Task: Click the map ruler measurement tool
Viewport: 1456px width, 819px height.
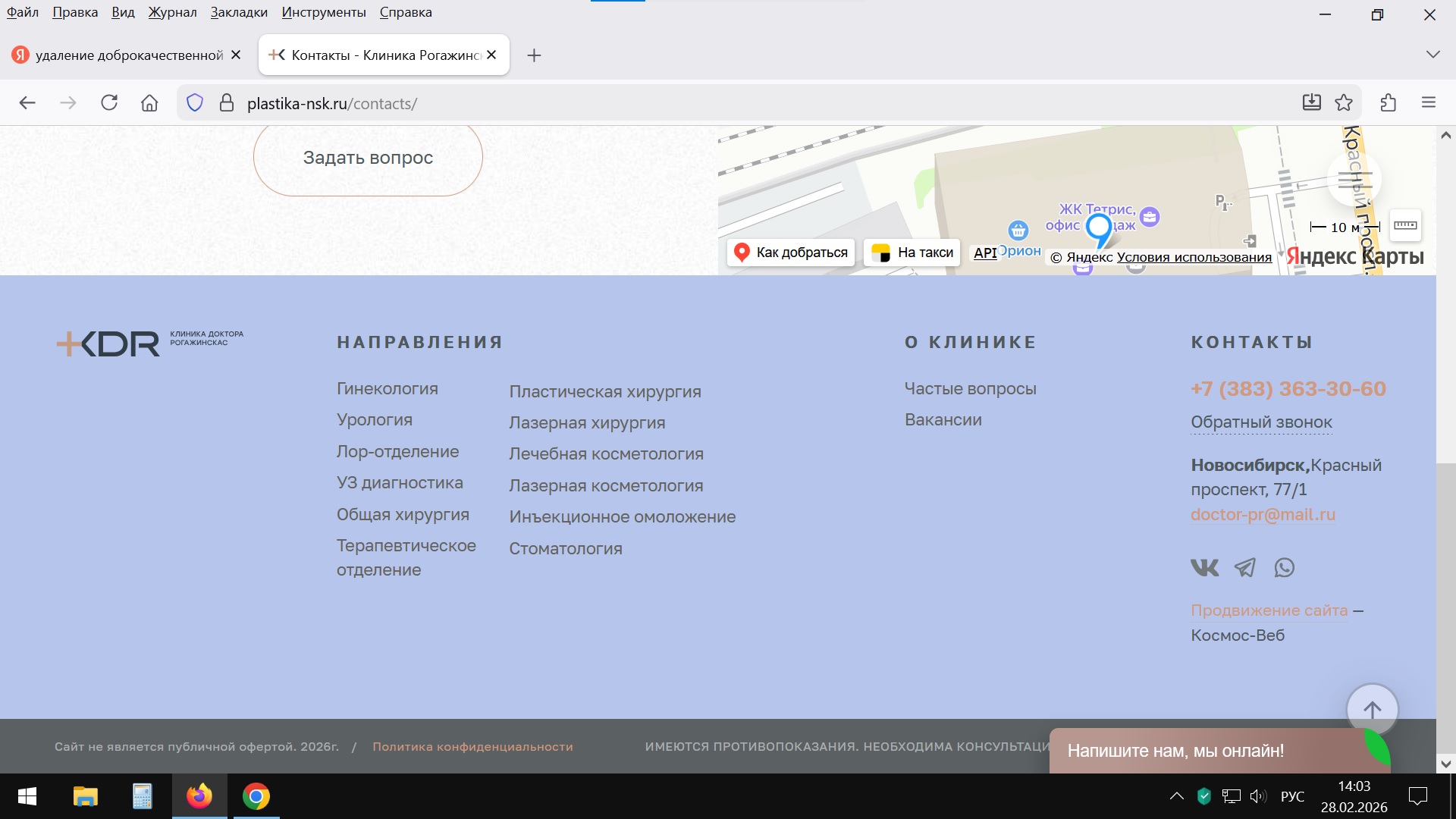Action: (1404, 225)
